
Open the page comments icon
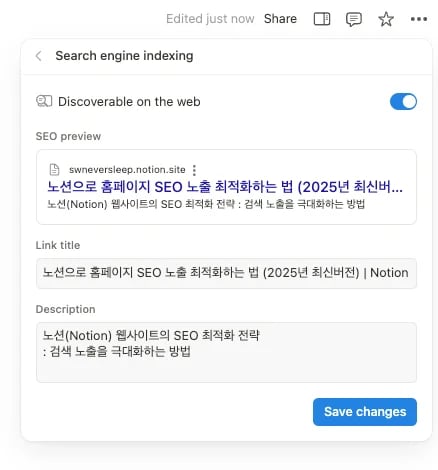pyautogui.click(x=354, y=19)
